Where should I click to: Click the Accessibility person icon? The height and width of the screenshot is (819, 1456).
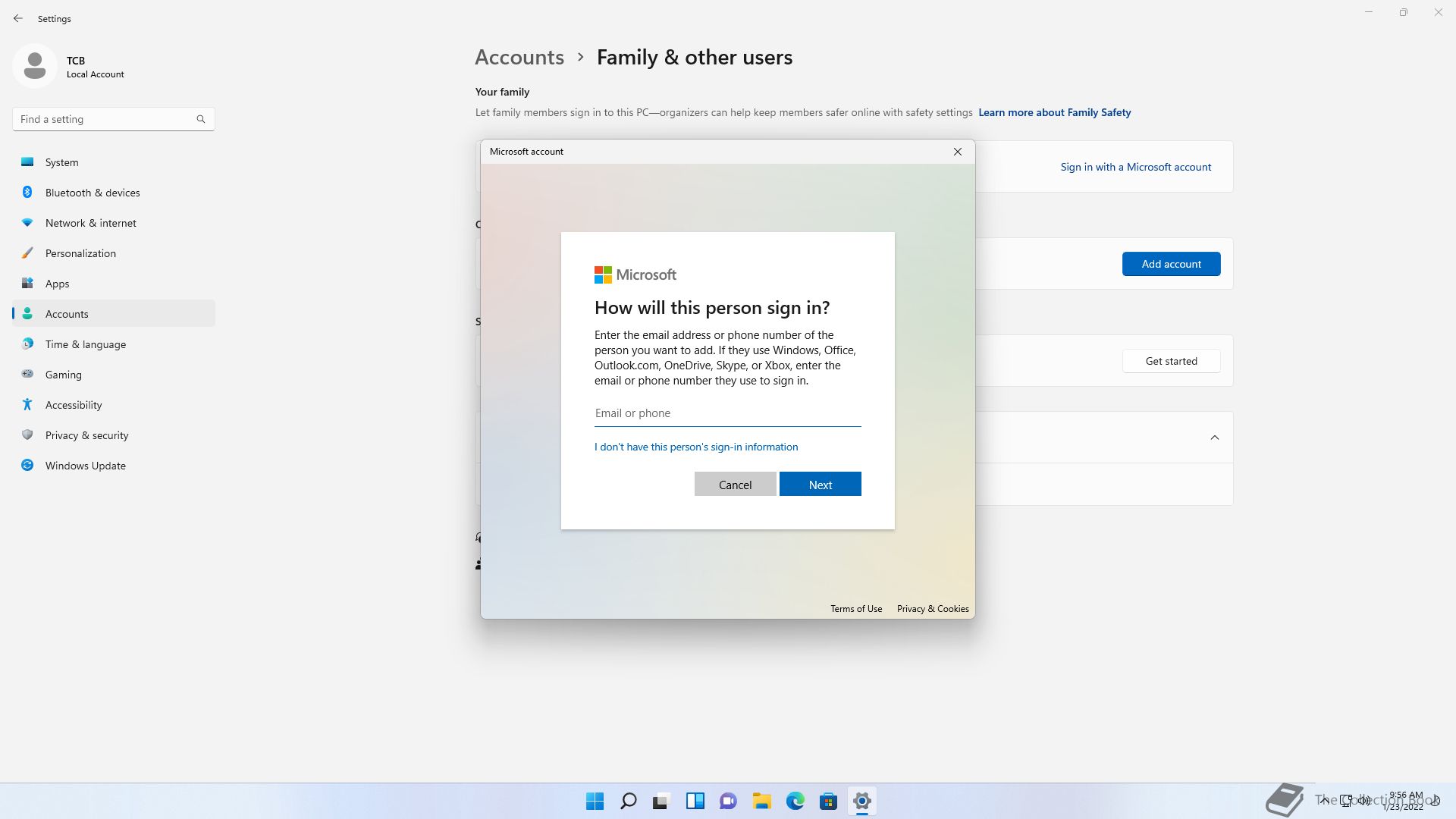(27, 404)
